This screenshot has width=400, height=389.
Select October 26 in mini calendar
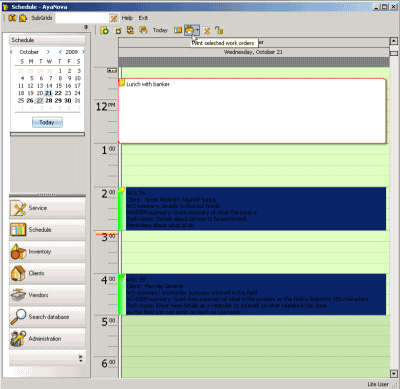pos(30,100)
